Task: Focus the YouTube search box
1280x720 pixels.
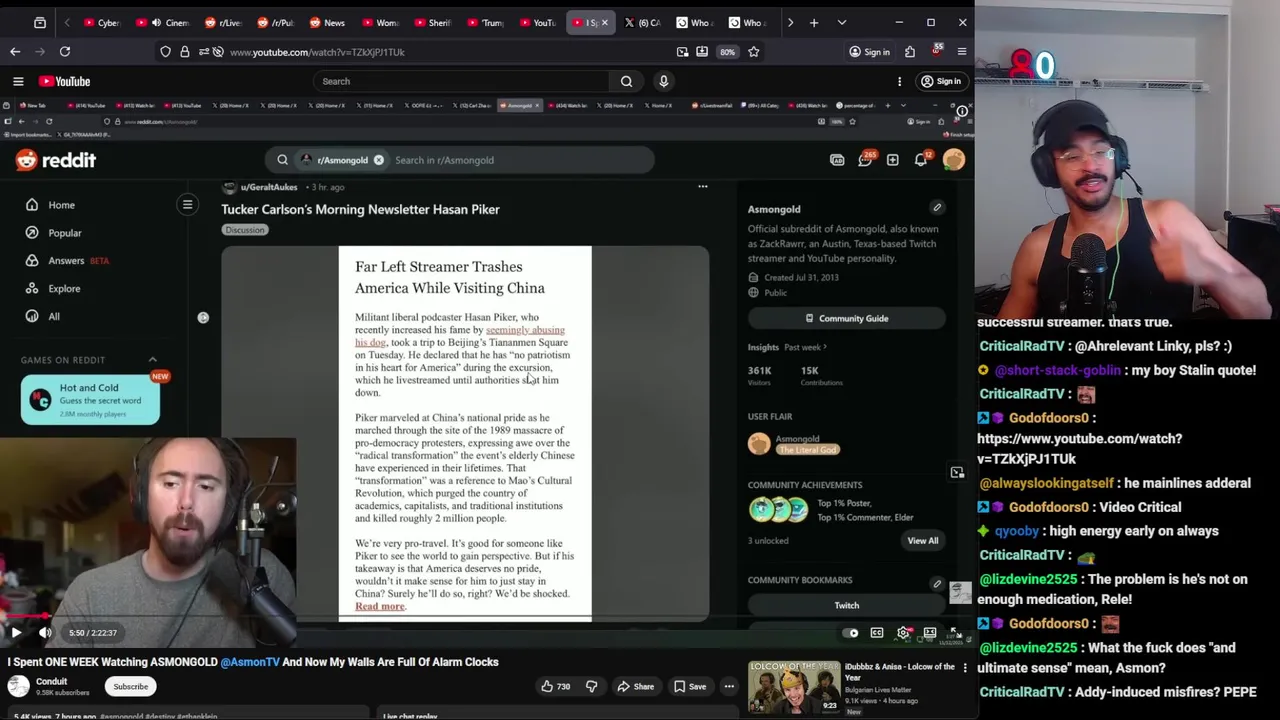Action: tap(460, 81)
